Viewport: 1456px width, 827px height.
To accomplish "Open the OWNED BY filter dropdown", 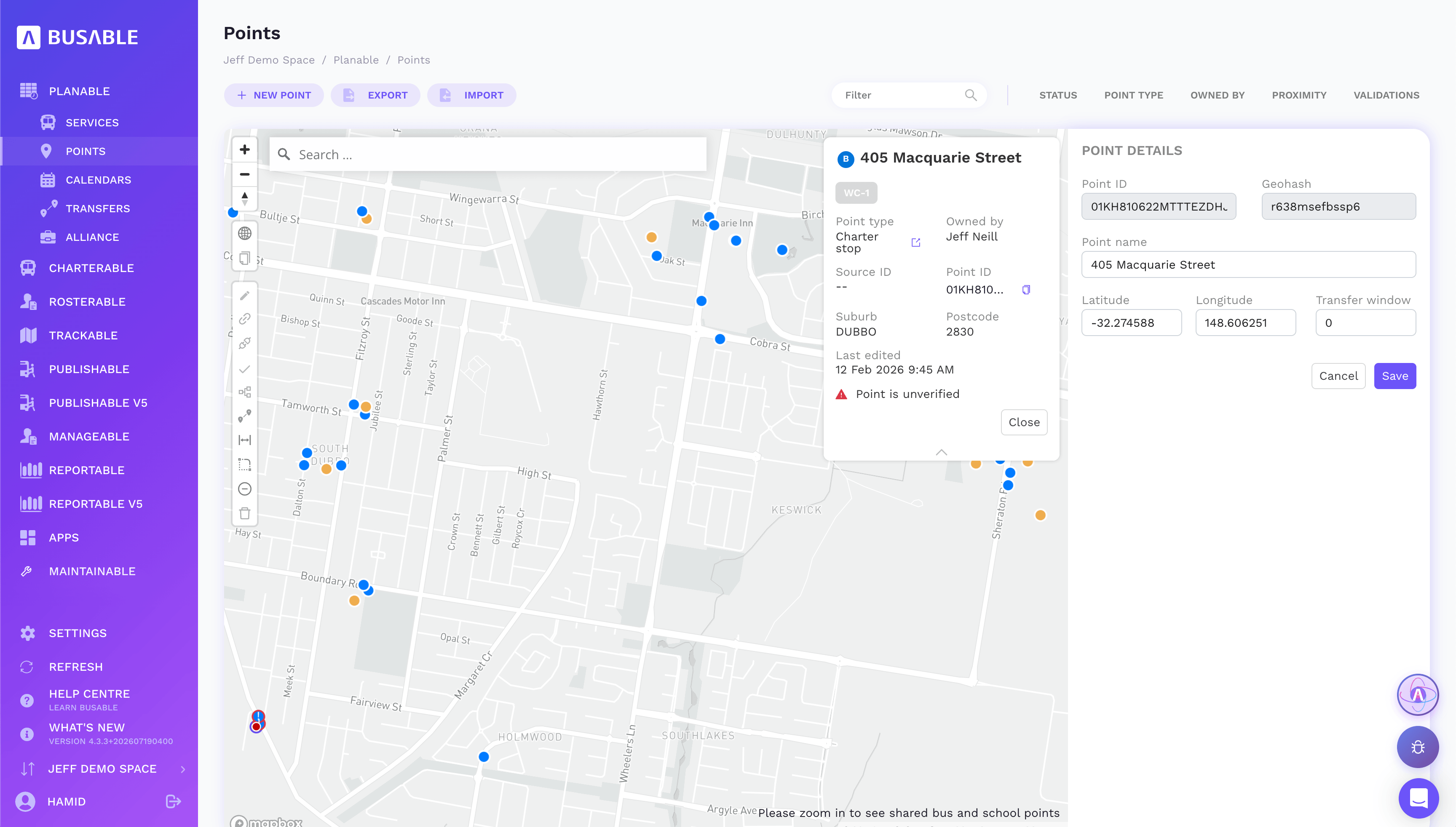I will (1217, 95).
